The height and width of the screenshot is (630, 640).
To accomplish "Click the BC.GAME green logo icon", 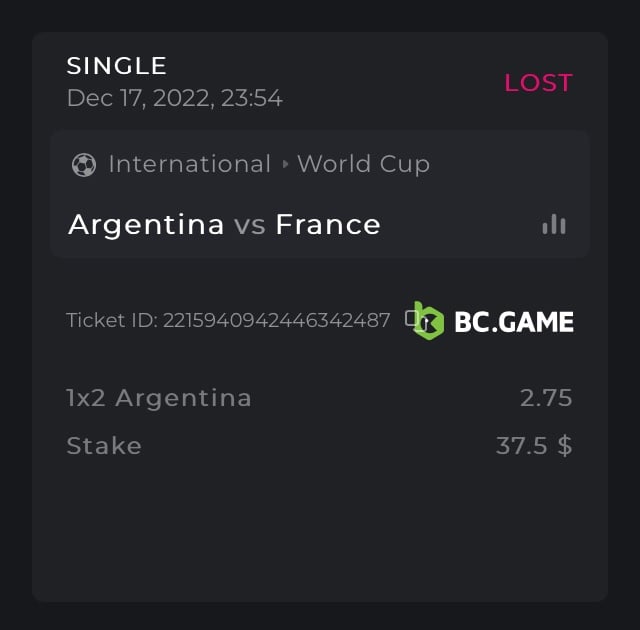I will click(x=429, y=321).
